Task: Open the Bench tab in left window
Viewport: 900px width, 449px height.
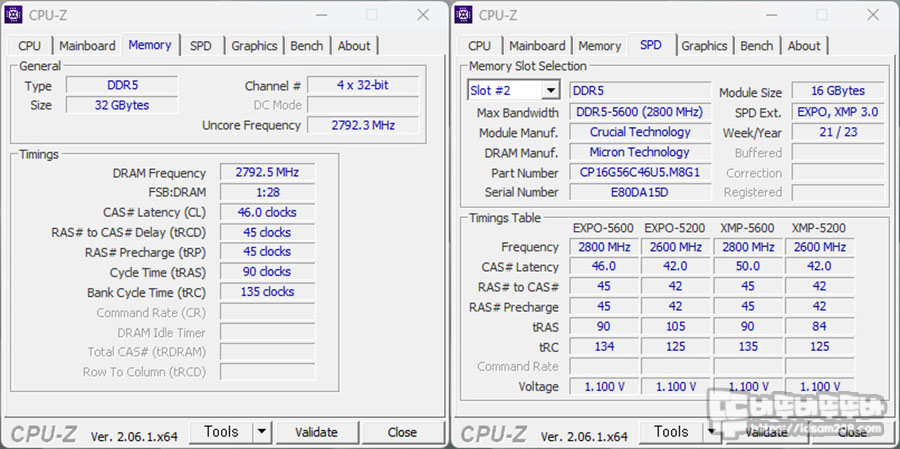Action: pos(307,46)
